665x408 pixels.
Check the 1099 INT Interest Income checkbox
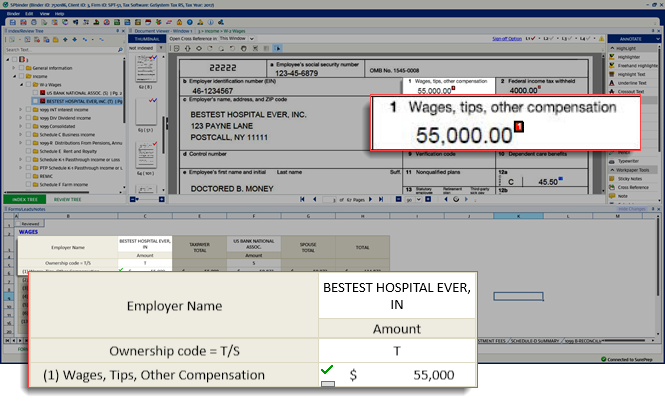pos(28,109)
